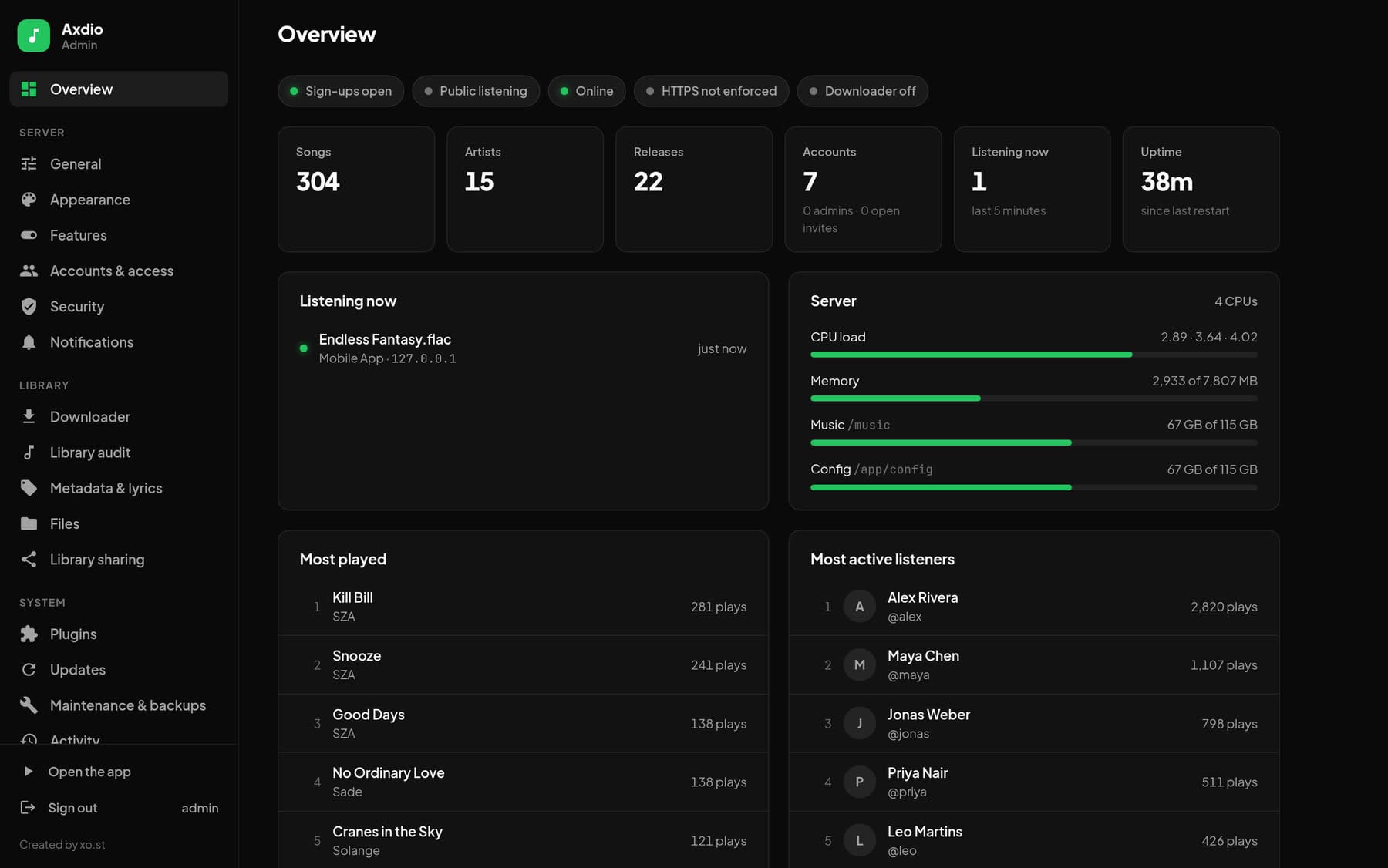The width and height of the screenshot is (1388, 868).
Task: Click the Maya Chen listener row
Action: coord(1033,664)
